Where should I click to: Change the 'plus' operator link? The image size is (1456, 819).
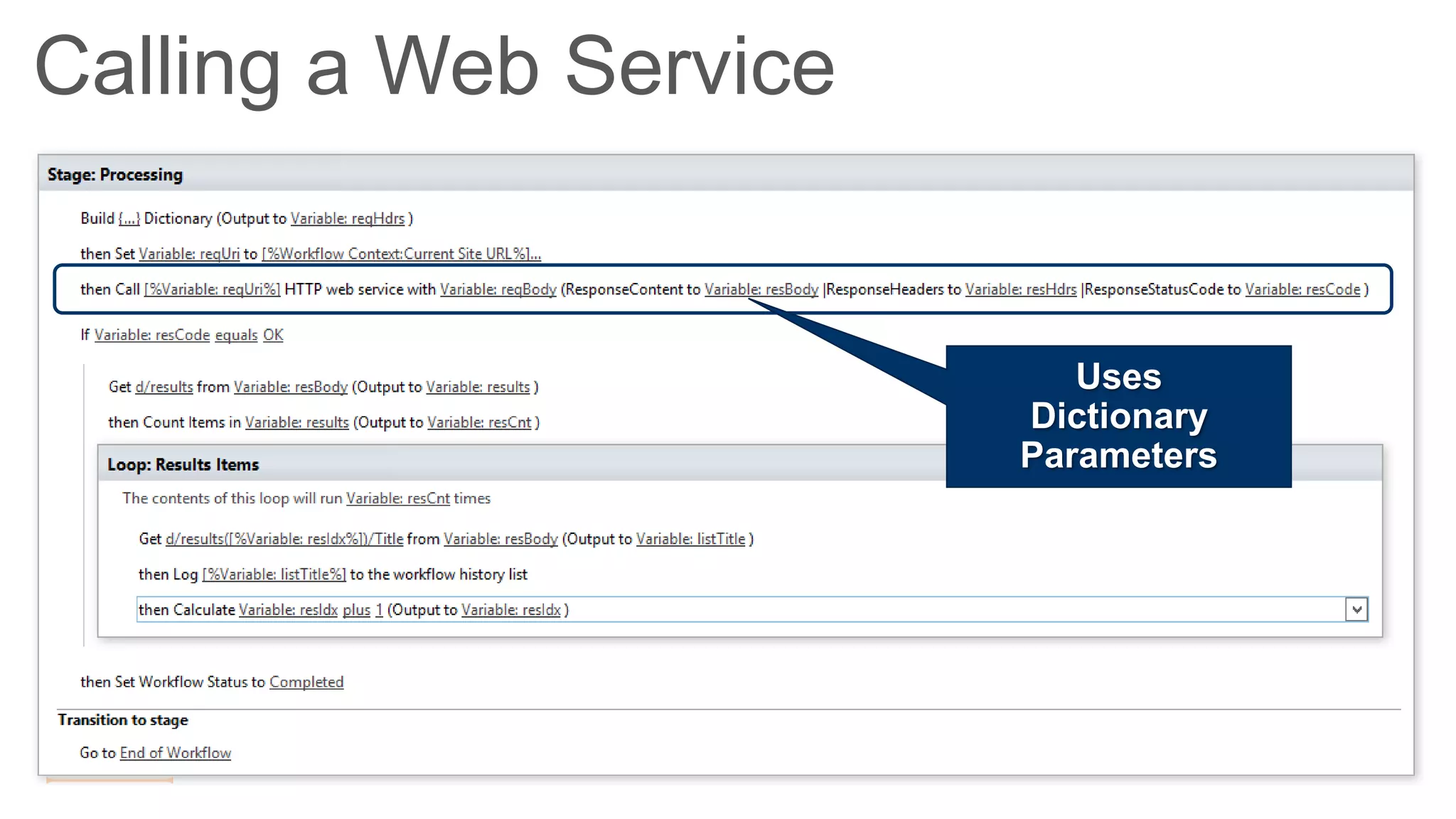click(356, 610)
